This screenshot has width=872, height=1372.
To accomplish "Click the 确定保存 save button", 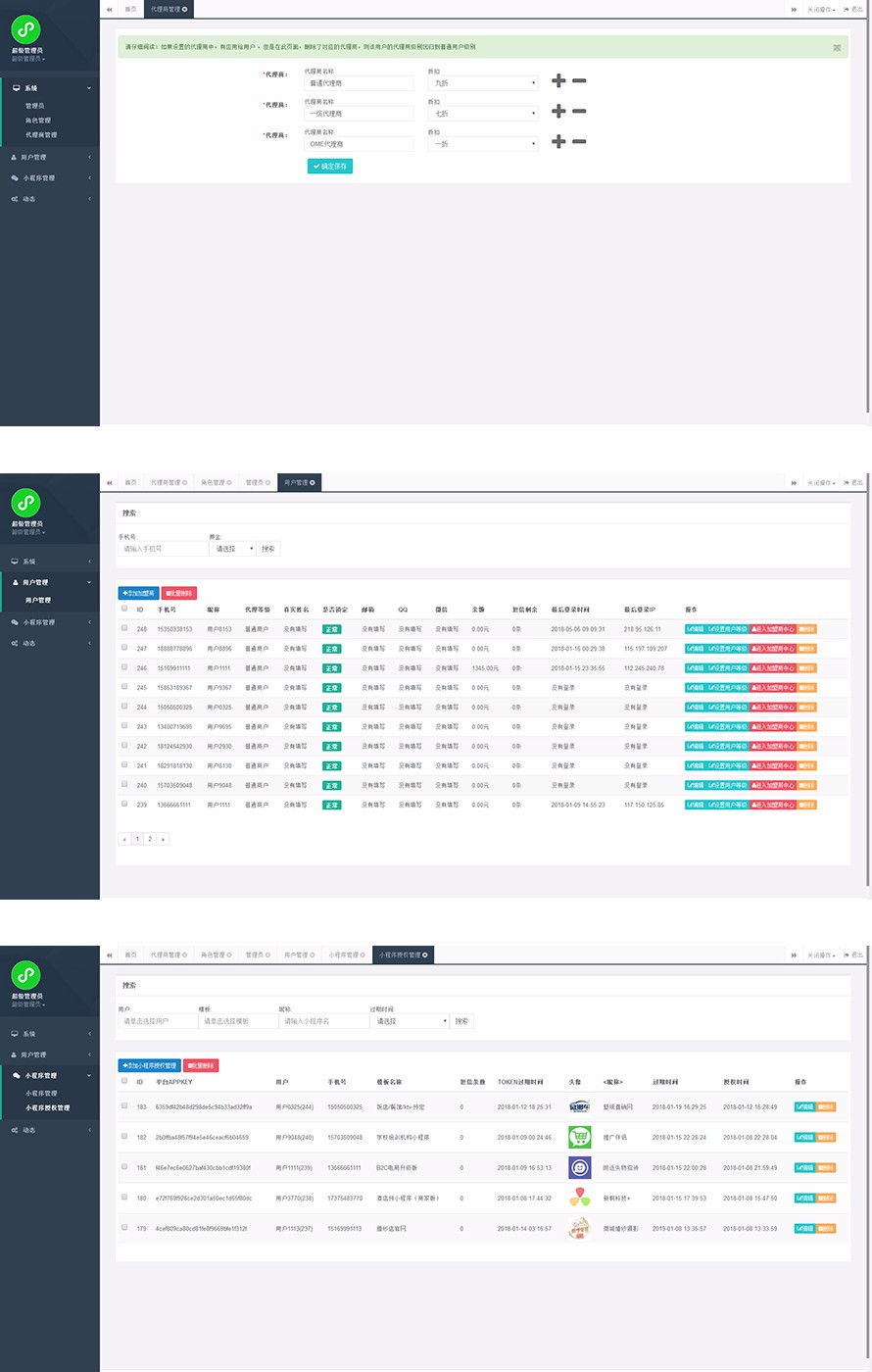I will click(329, 167).
